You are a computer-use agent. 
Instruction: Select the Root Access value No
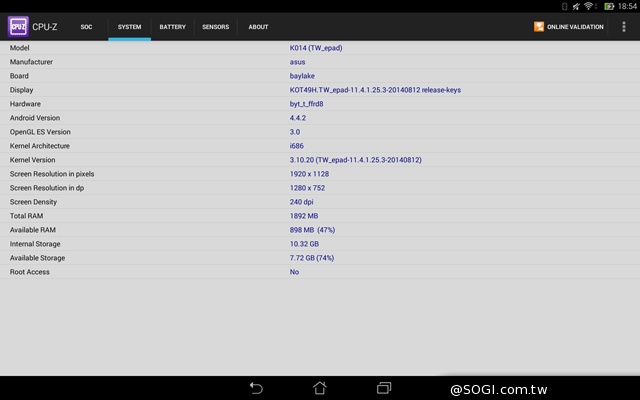(294, 272)
